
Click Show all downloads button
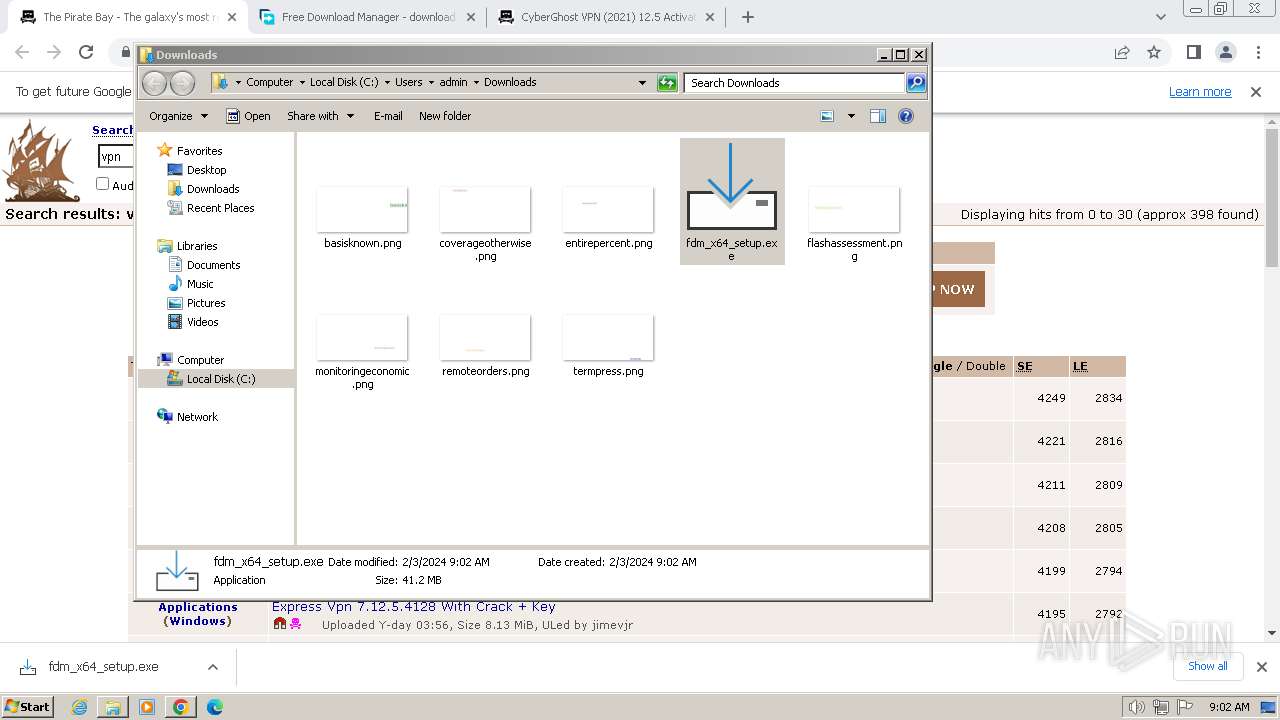coord(1208,666)
